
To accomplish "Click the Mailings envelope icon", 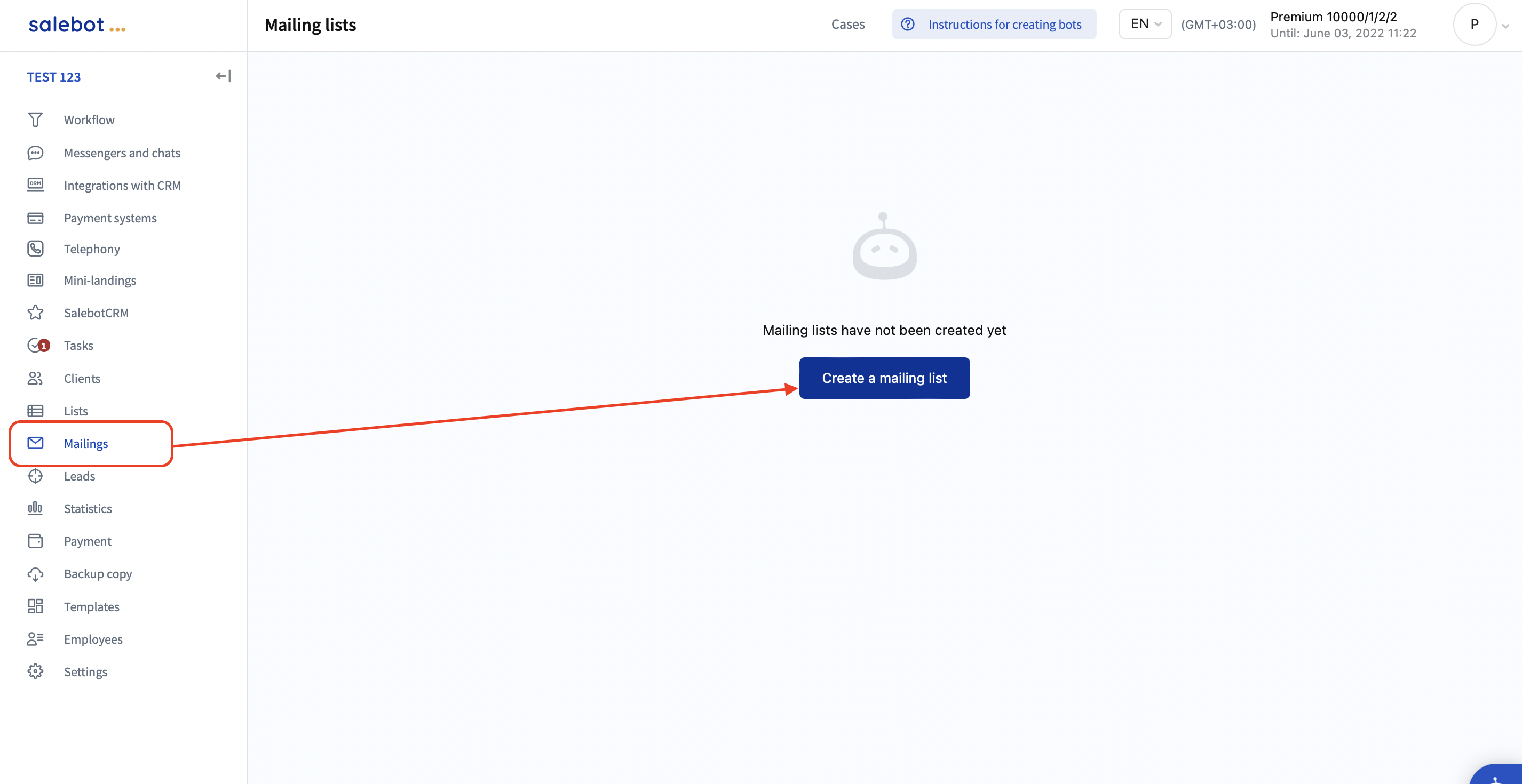I will (35, 443).
